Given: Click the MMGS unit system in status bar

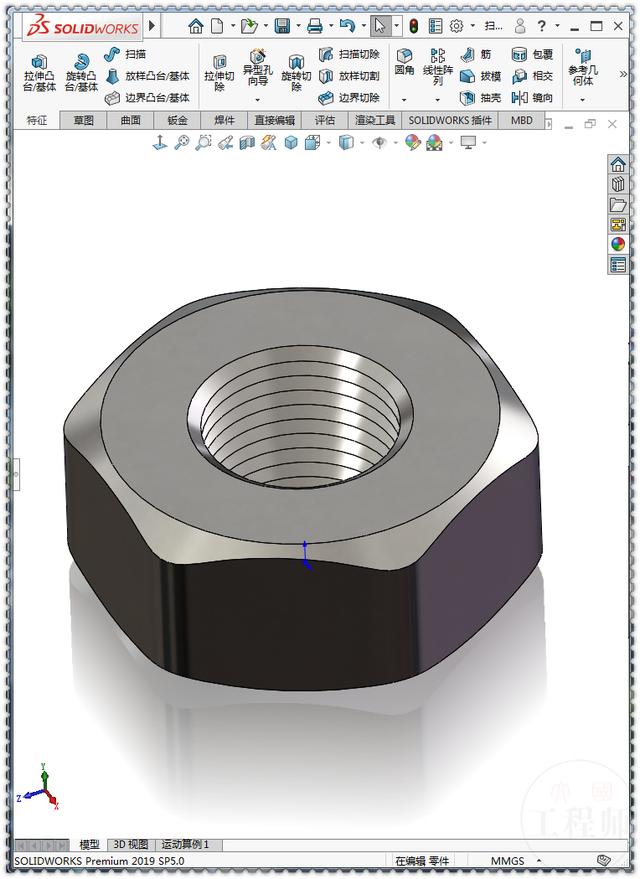Looking at the screenshot, I should (x=508, y=861).
